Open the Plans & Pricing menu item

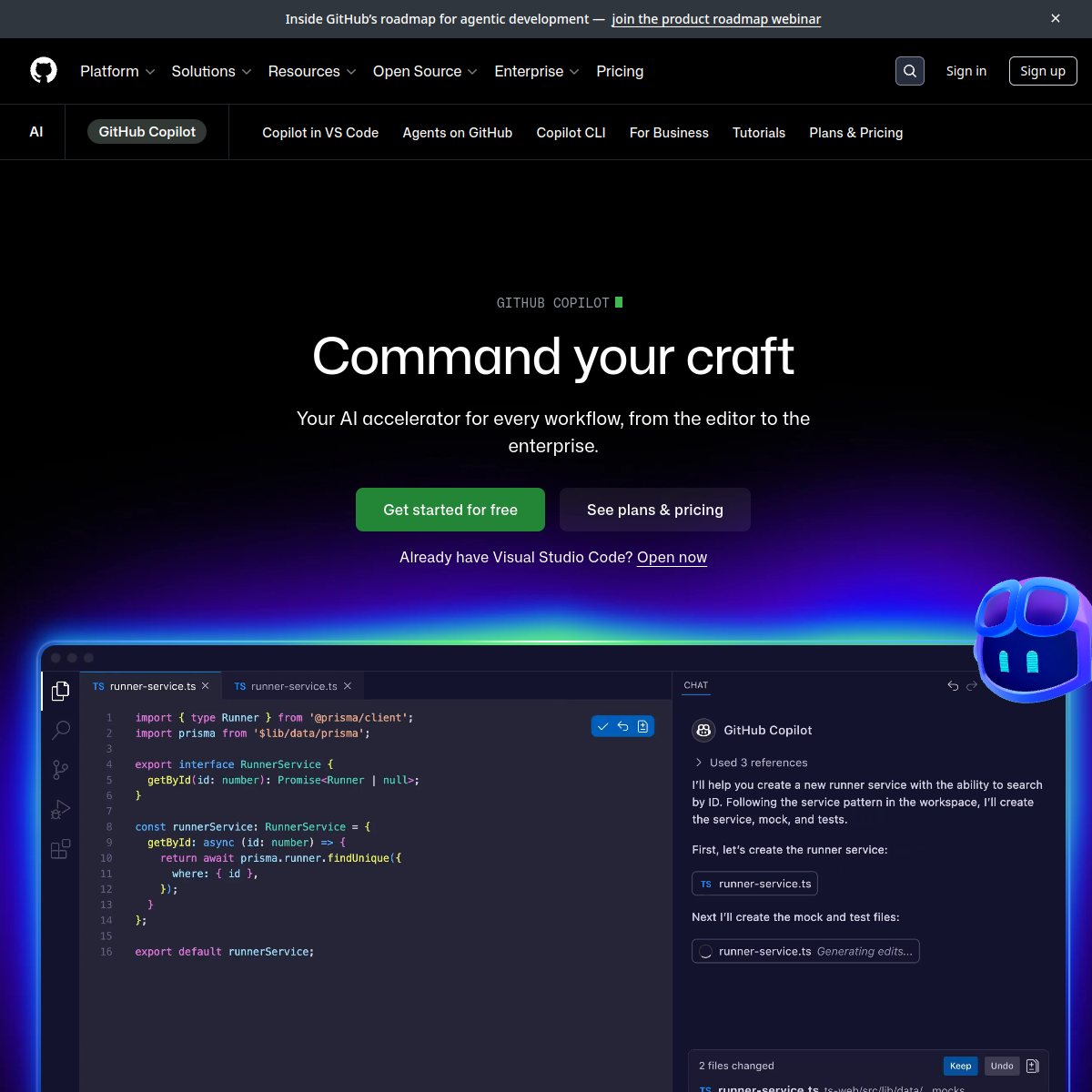click(855, 133)
